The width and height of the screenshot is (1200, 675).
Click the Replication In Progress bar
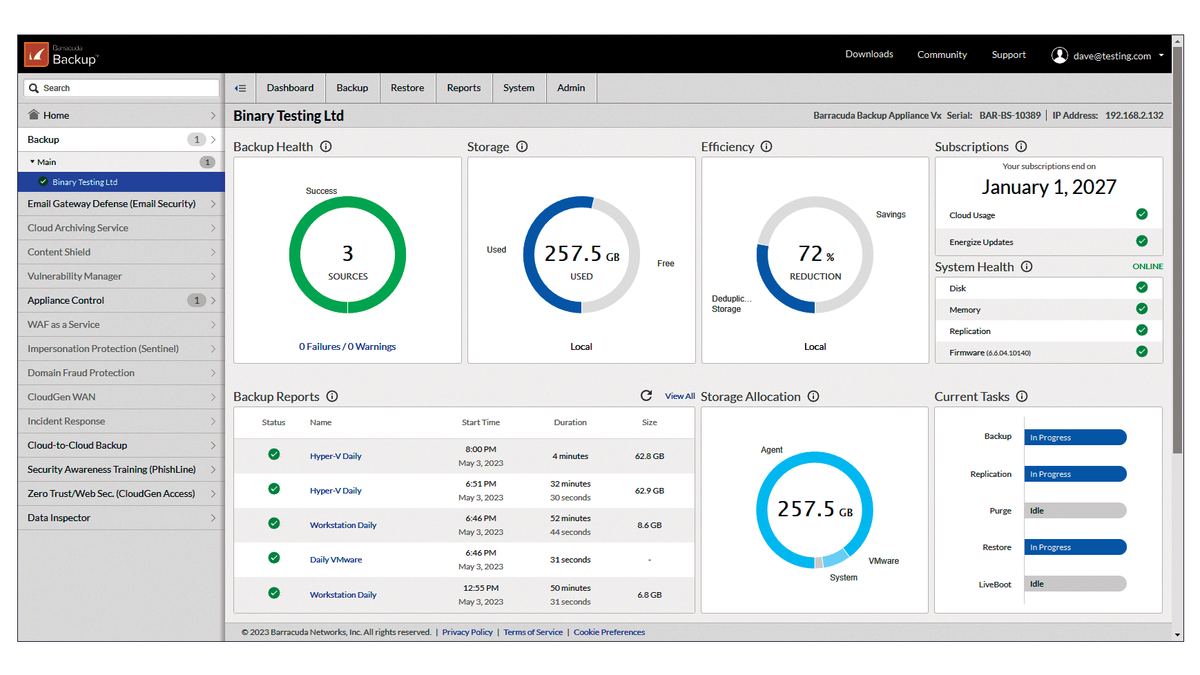coord(1075,473)
